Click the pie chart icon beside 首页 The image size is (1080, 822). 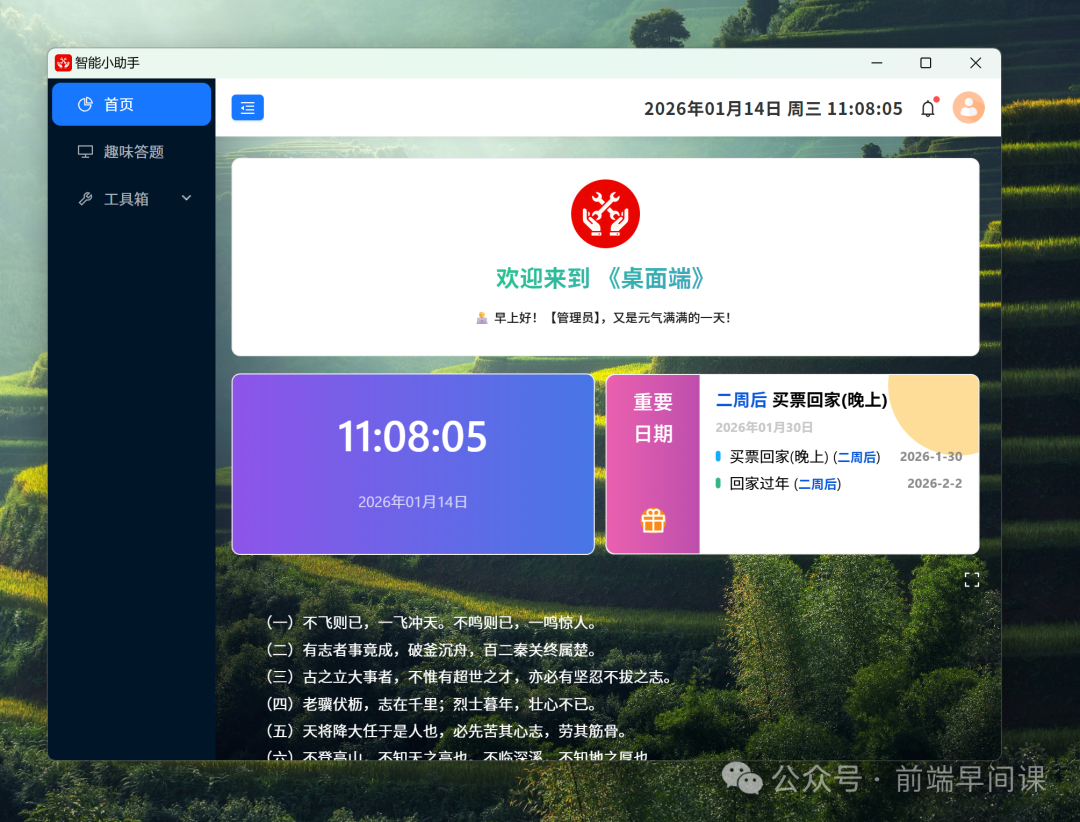85,104
